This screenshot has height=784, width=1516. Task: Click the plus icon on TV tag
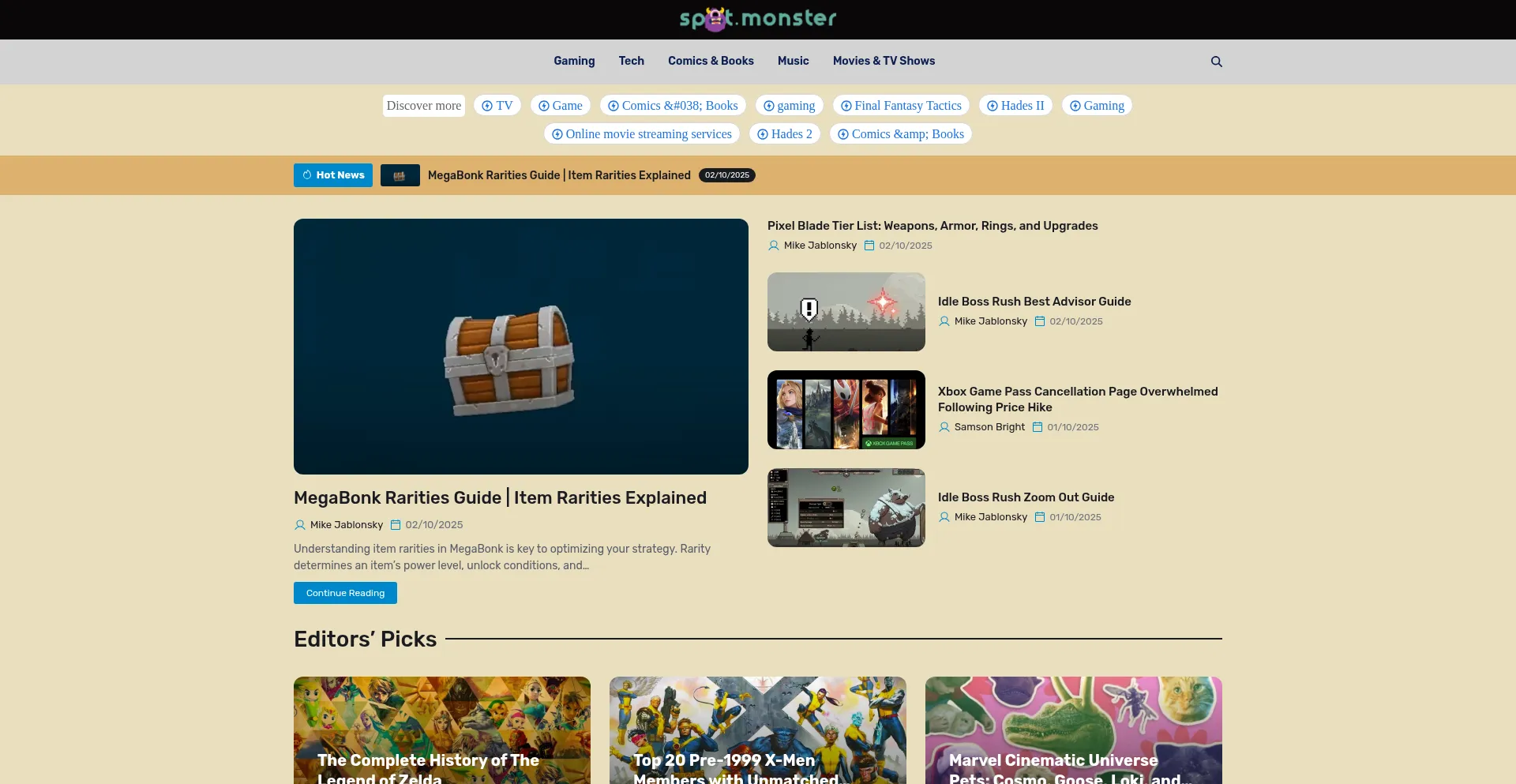tap(487, 106)
